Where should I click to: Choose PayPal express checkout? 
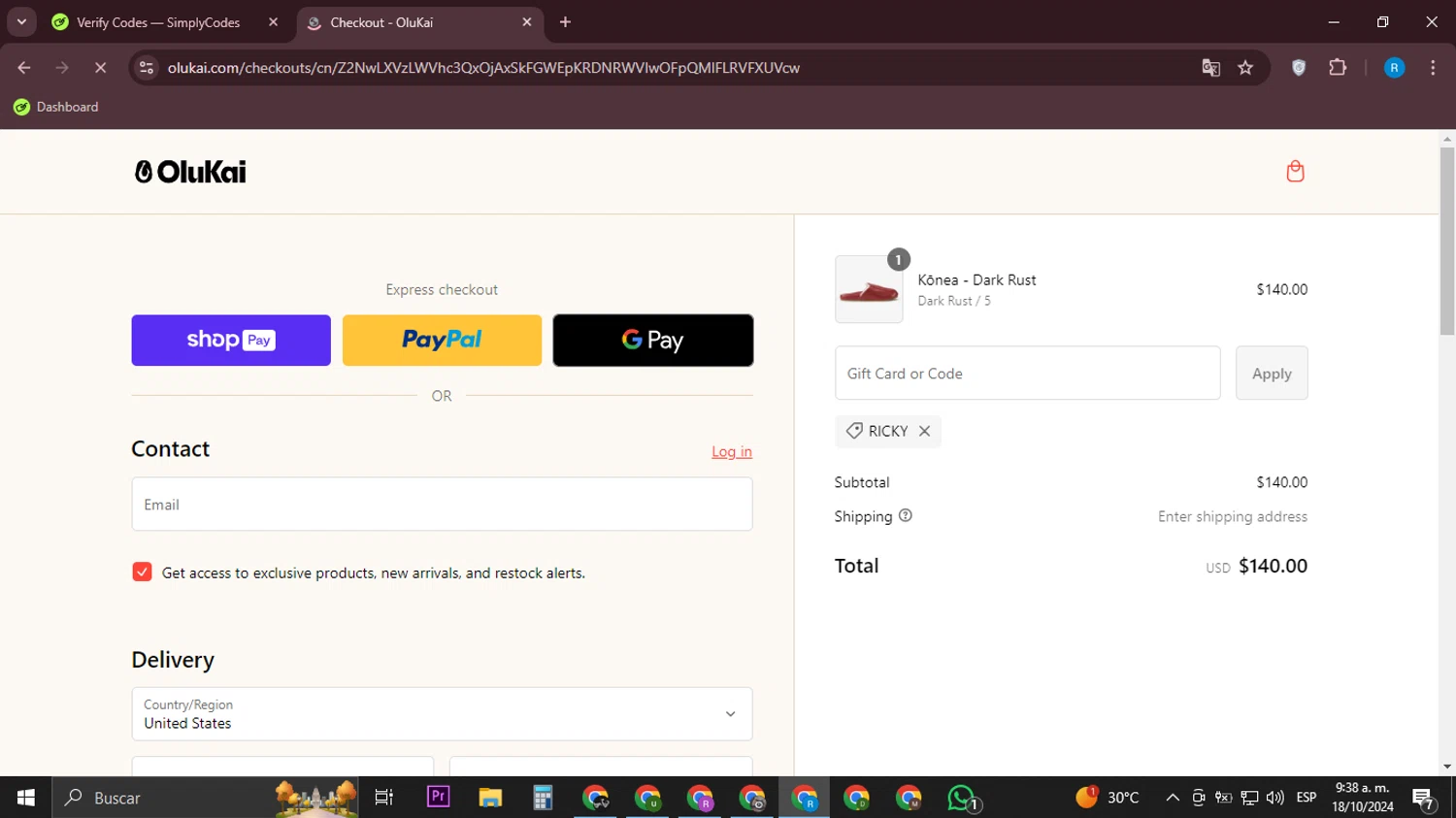[x=442, y=341]
